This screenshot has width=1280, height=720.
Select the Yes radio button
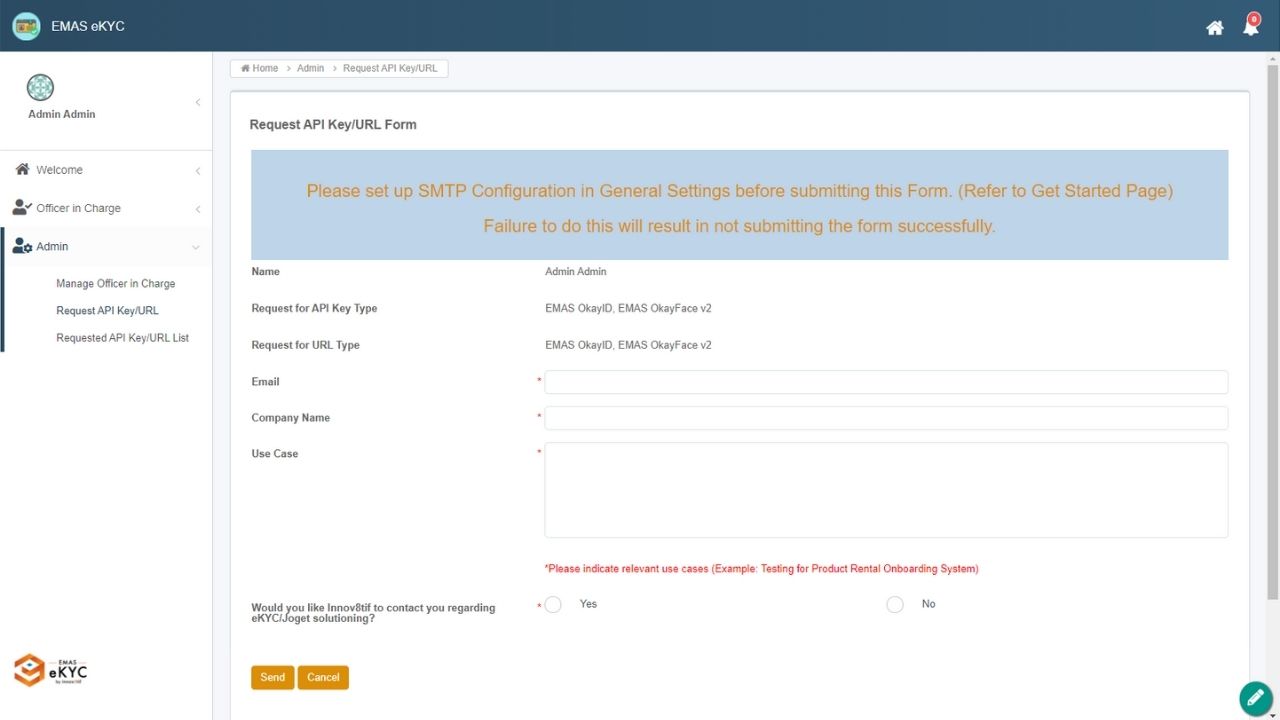pyautogui.click(x=553, y=604)
